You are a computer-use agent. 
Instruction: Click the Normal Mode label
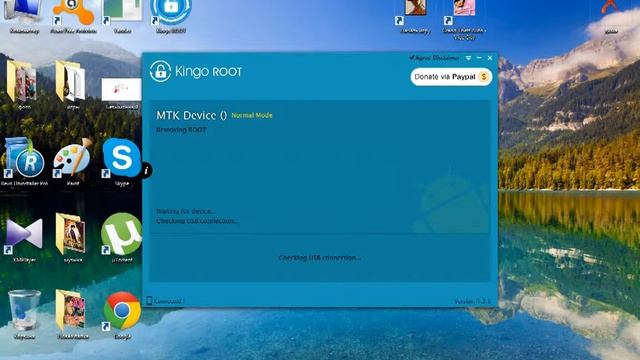coord(252,116)
